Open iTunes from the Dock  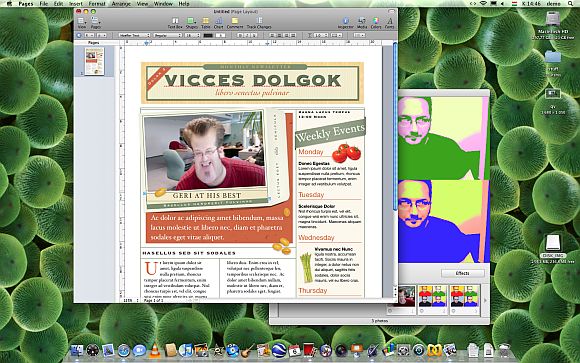click(186, 350)
